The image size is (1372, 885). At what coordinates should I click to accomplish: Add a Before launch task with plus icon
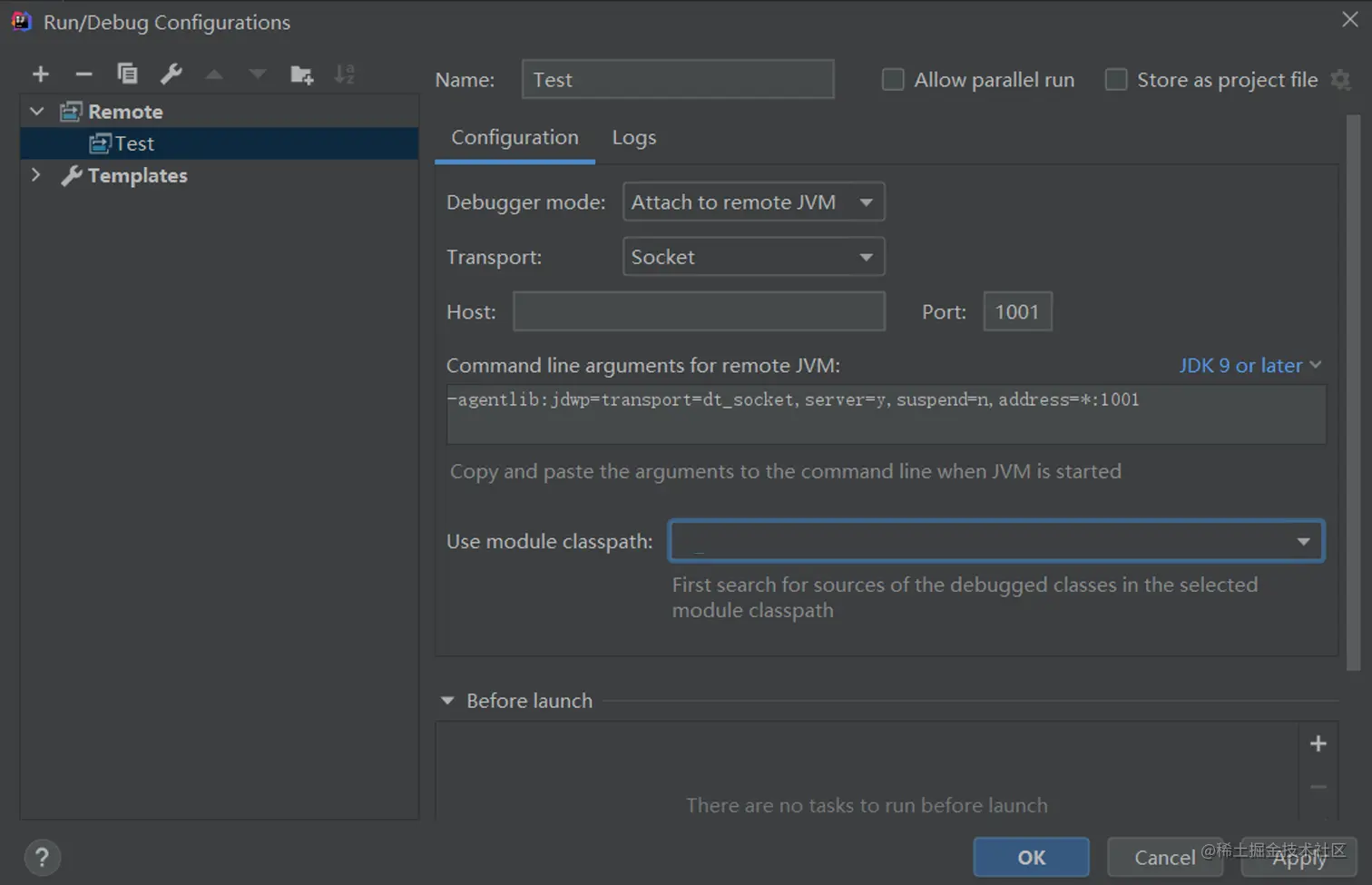(x=1318, y=744)
